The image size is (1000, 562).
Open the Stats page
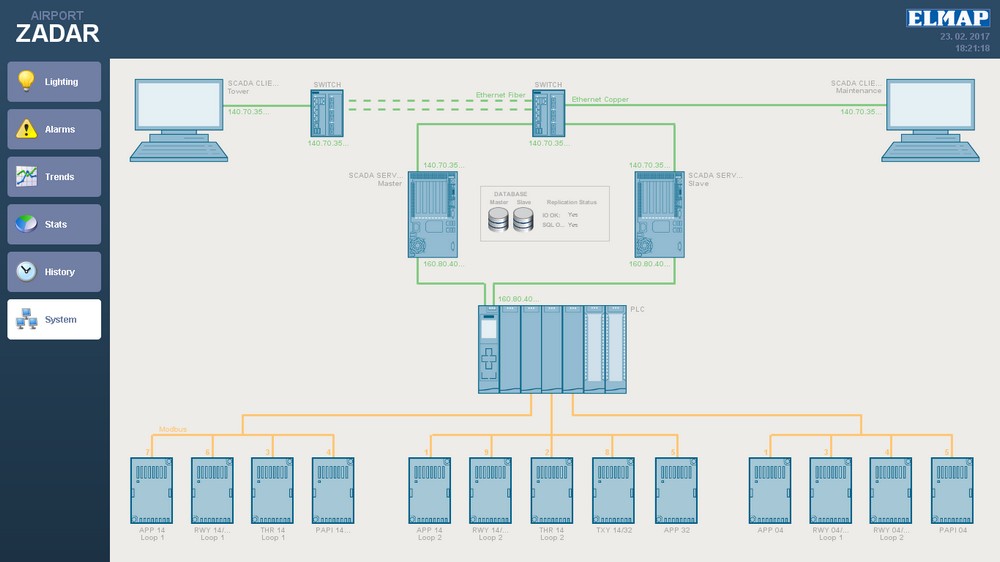pyautogui.click(x=54, y=224)
